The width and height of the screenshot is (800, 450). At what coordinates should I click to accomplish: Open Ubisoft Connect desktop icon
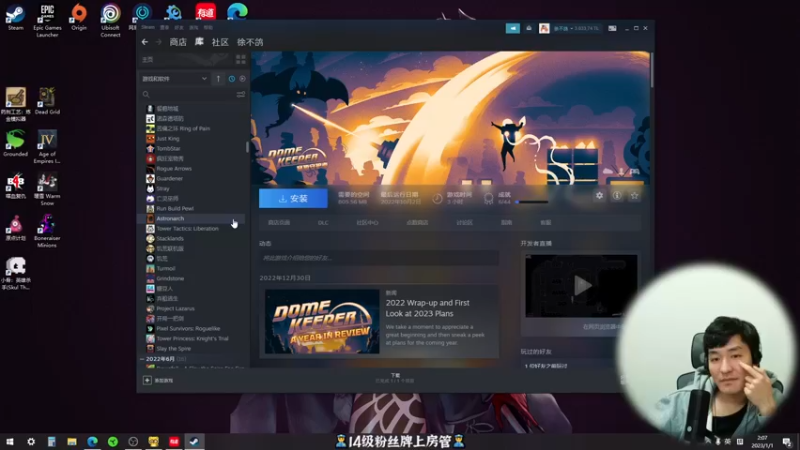point(110,20)
